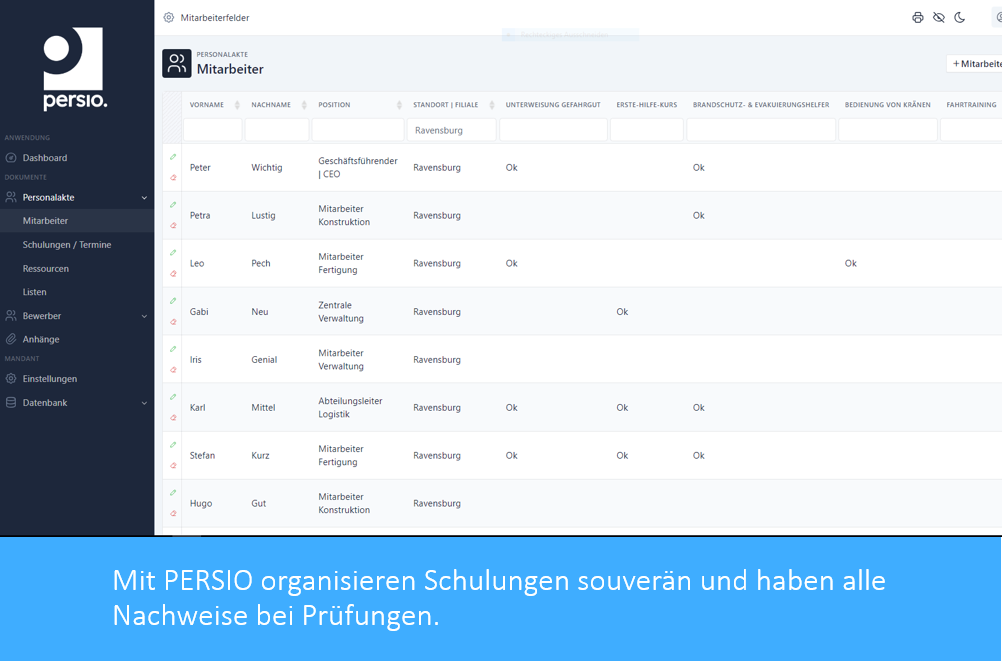Edit the Petra Lustig row with pencil icon

(173, 204)
